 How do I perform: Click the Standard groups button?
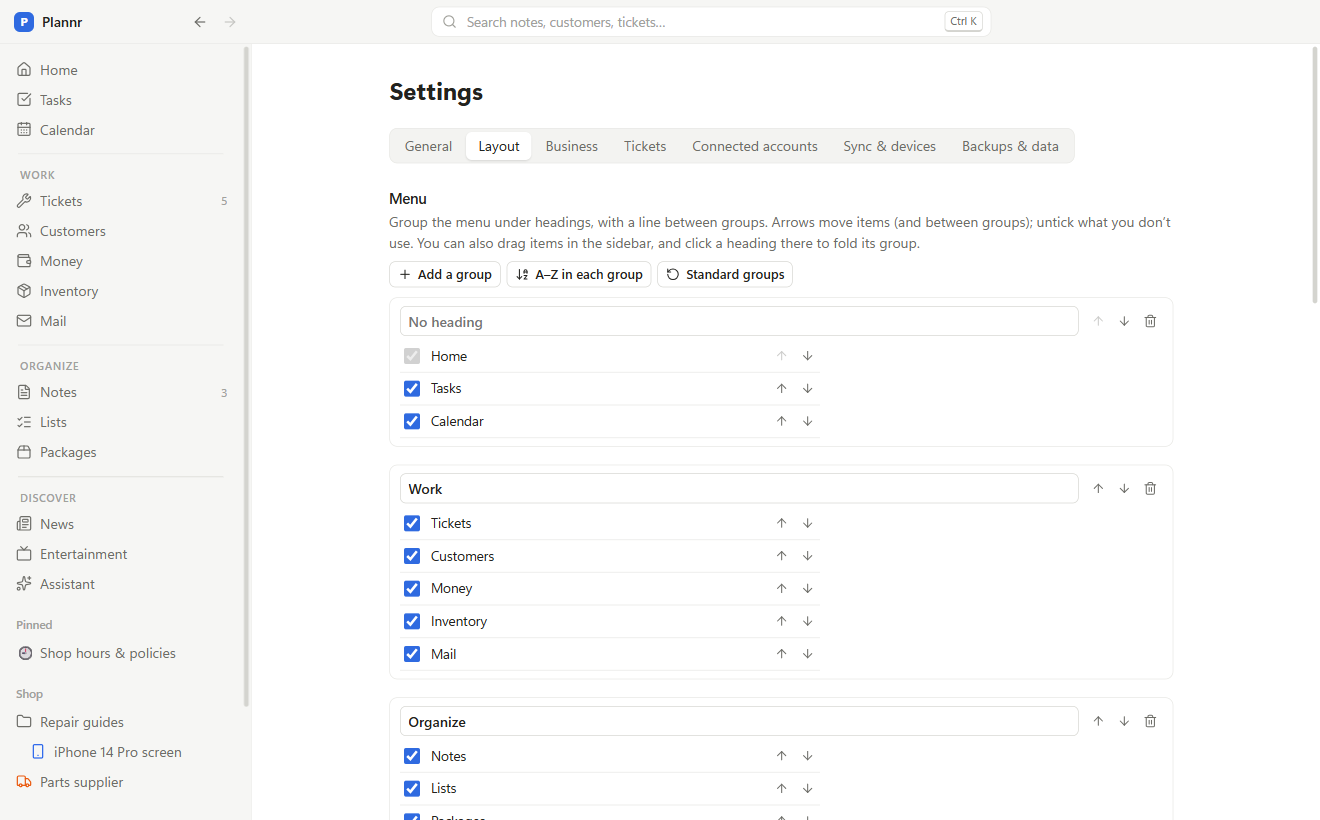725,274
